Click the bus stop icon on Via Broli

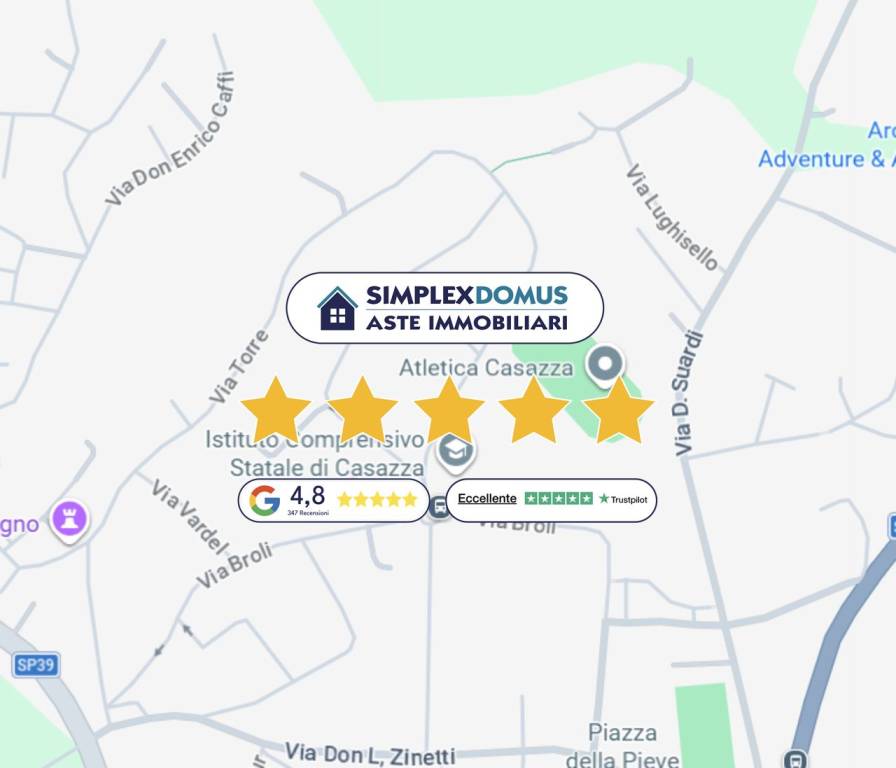439,506
